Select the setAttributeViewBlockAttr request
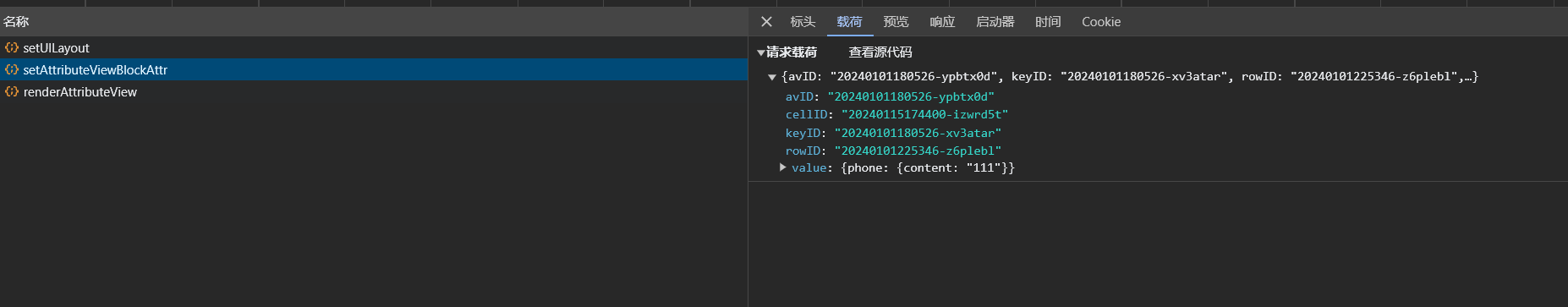The height and width of the screenshot is (307, 1568). coord(374,69)
